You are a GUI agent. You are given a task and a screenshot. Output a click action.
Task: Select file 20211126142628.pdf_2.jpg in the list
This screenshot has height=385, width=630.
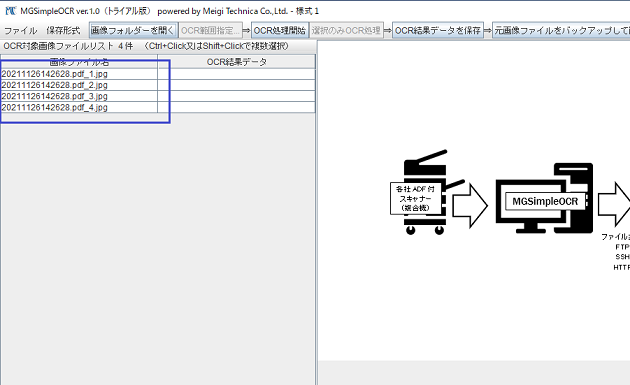[79, 85]
